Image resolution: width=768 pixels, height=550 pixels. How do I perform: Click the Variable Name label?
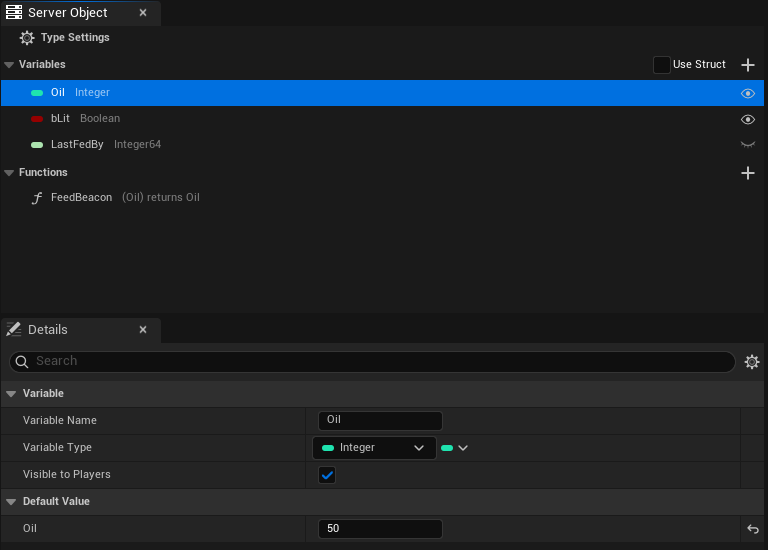coord(60,421)
